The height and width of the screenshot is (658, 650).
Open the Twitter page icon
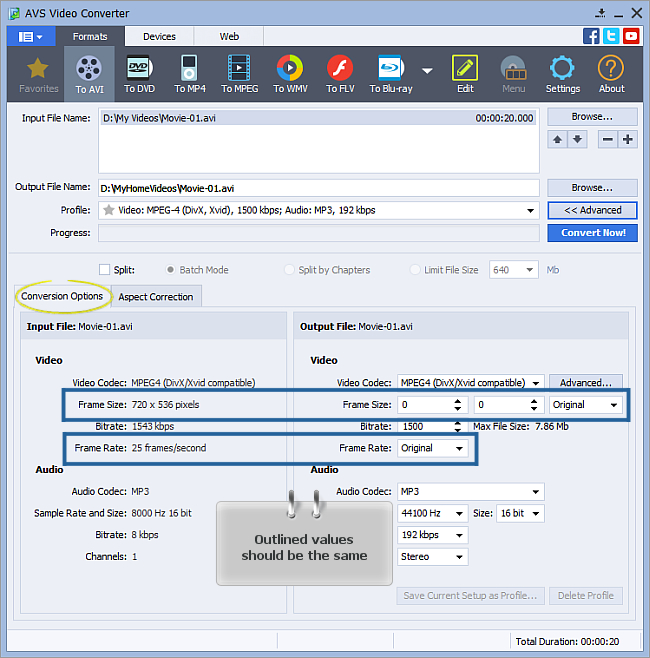(x=611, y=36)
